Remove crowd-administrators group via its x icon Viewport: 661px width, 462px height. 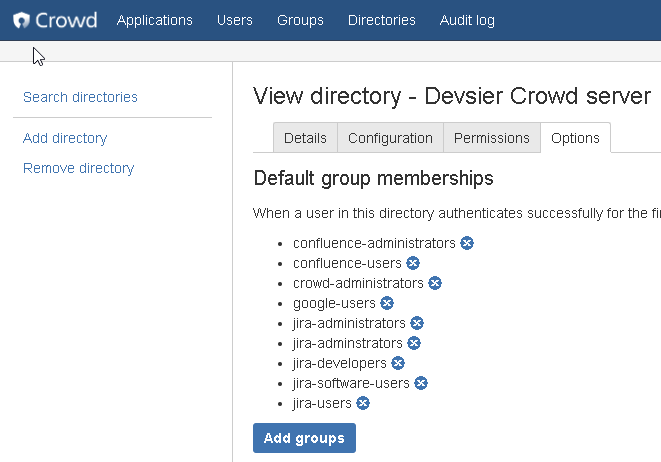[435, 283]
